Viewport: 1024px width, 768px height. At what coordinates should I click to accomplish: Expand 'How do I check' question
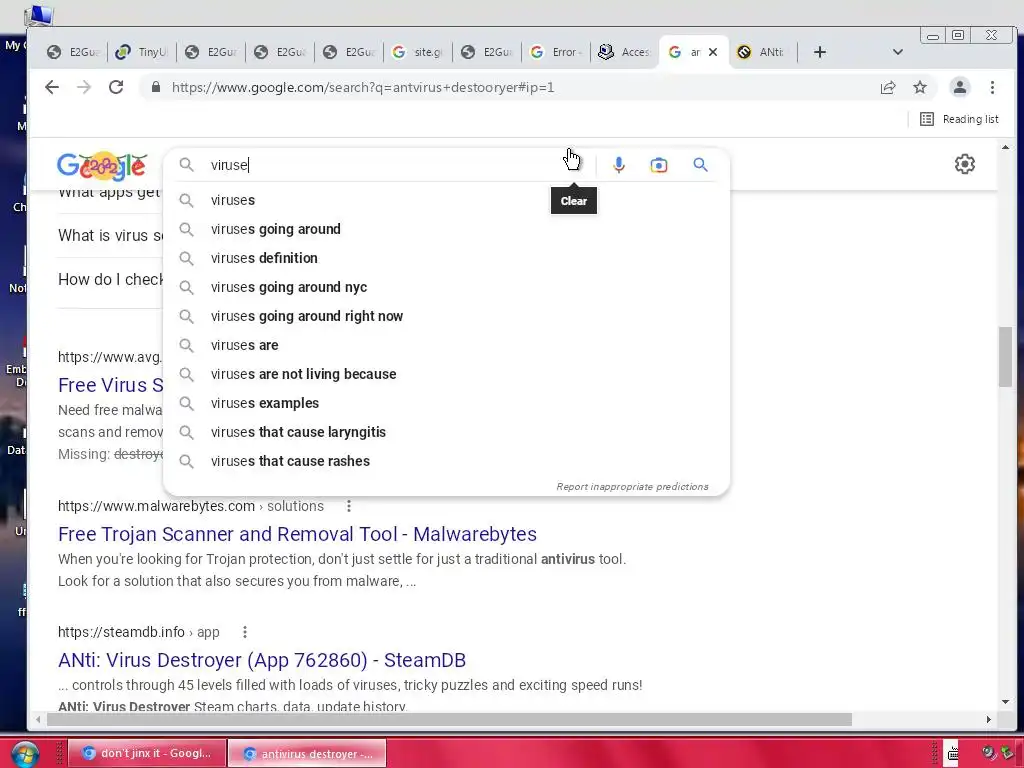(110, 280)
